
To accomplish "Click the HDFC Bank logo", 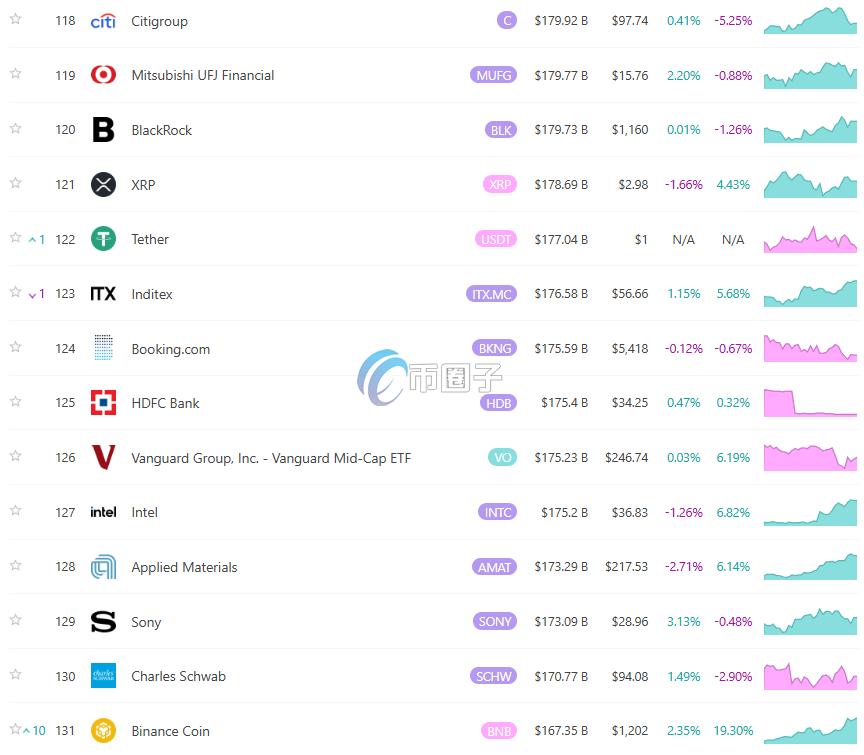I will pos(103,403).
